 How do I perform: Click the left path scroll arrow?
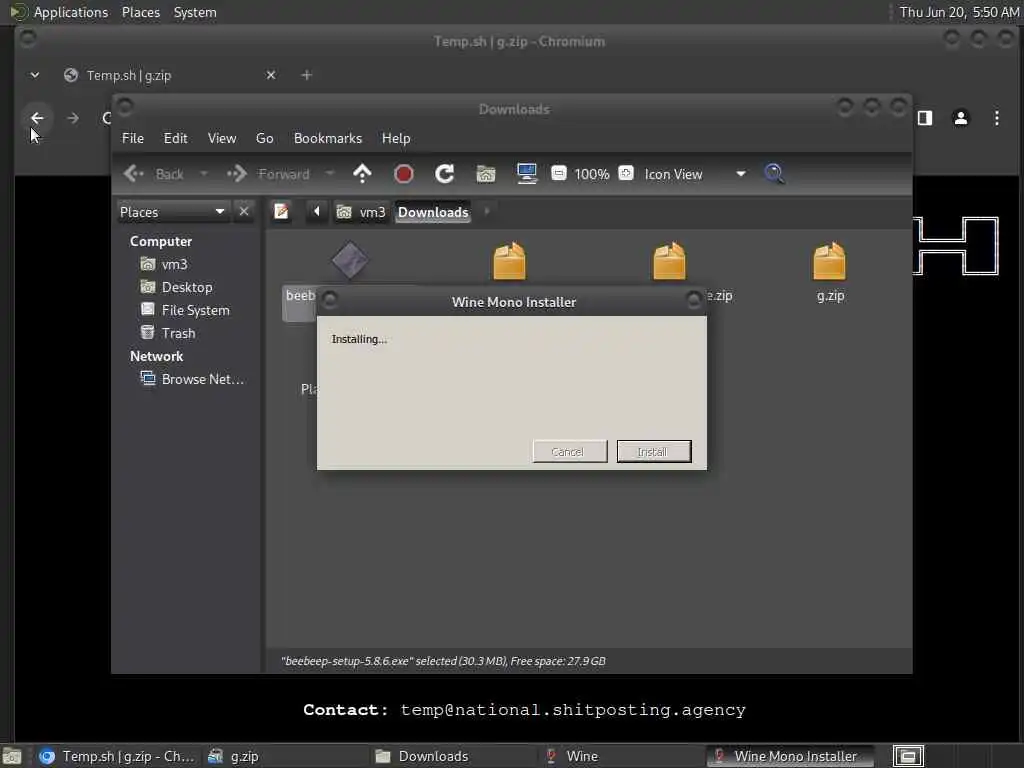tap(317, 212)
